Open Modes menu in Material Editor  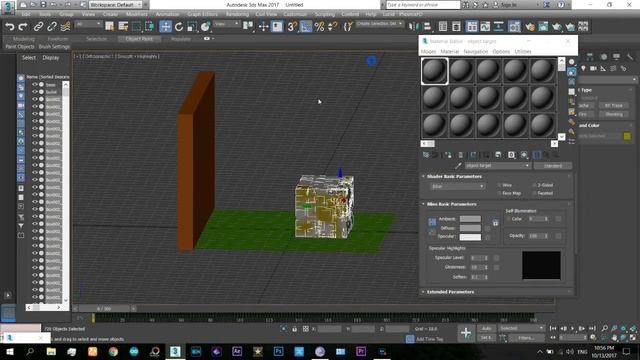click(x=428, y=52)
